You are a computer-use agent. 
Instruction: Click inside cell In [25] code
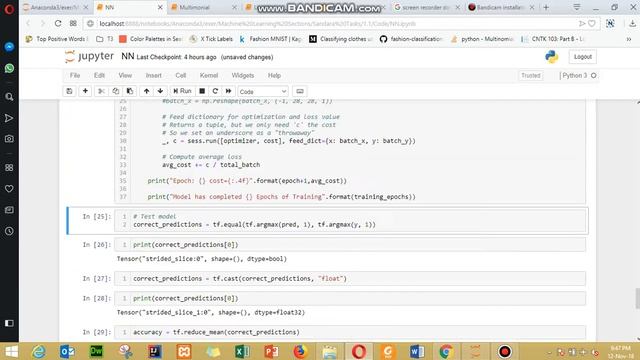(350, 220)
